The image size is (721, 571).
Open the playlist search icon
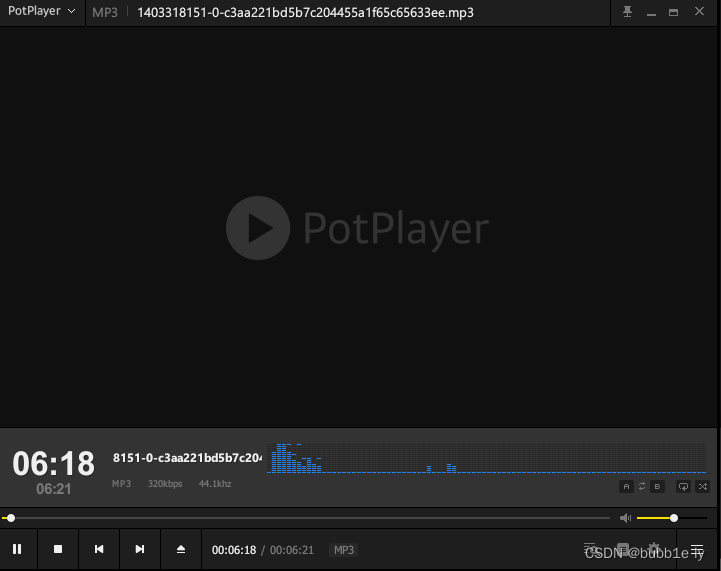[591, 548]
